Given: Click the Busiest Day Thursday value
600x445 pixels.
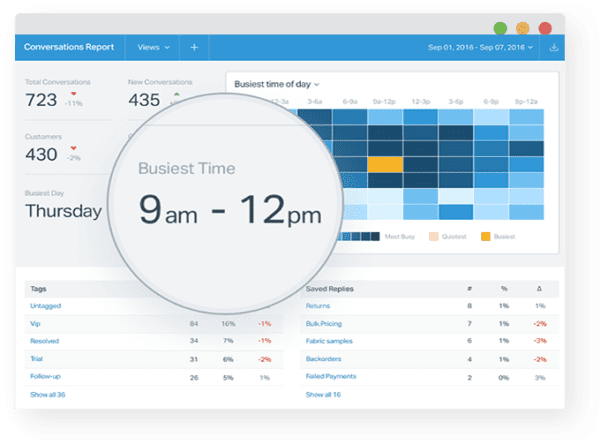Looking at the screenshot, I should coord(64,211).
